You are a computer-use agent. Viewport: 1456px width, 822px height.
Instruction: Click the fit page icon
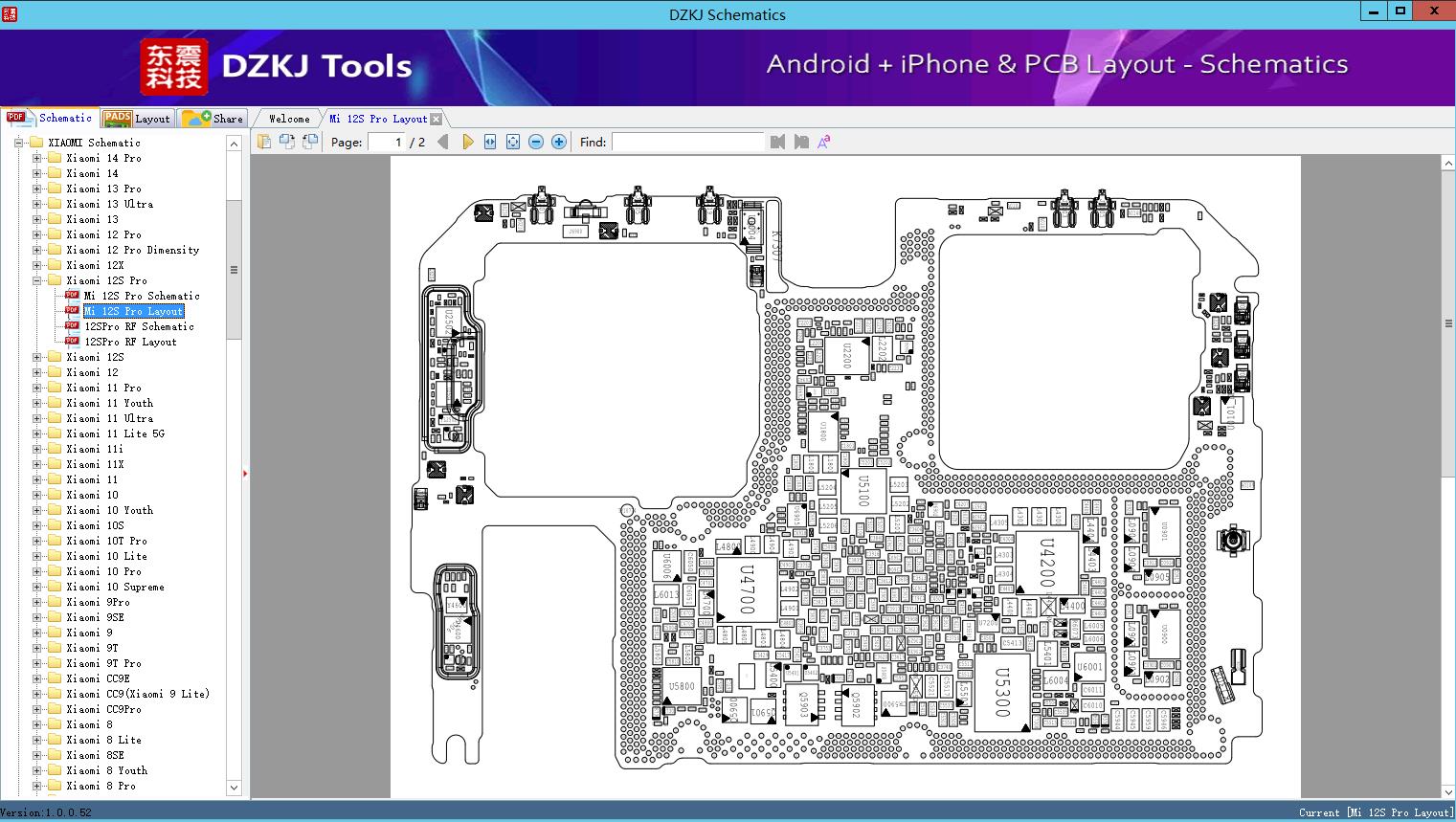click(513, 142)
